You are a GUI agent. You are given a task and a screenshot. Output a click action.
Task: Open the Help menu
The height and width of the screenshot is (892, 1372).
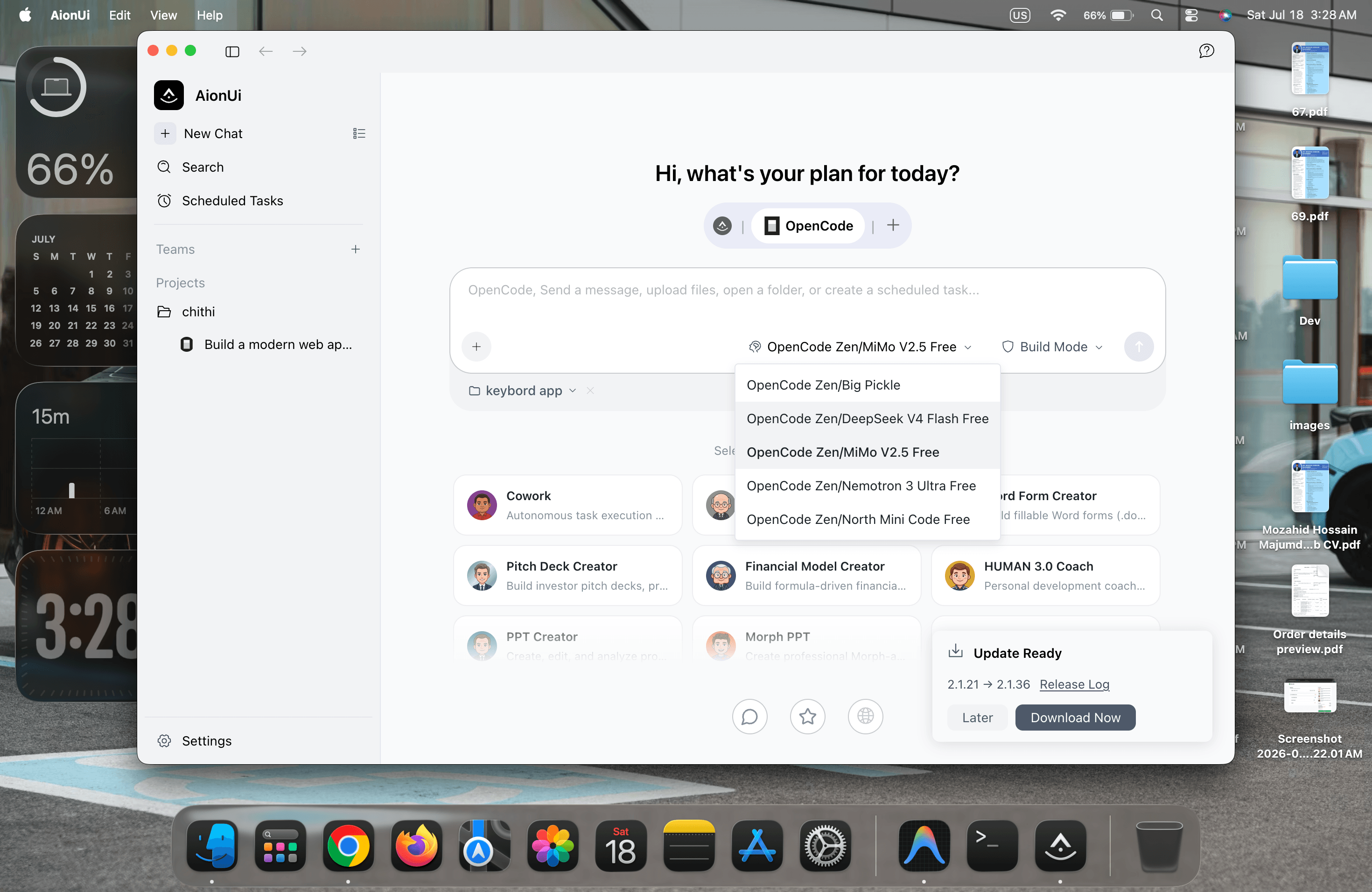click(209, 15)
